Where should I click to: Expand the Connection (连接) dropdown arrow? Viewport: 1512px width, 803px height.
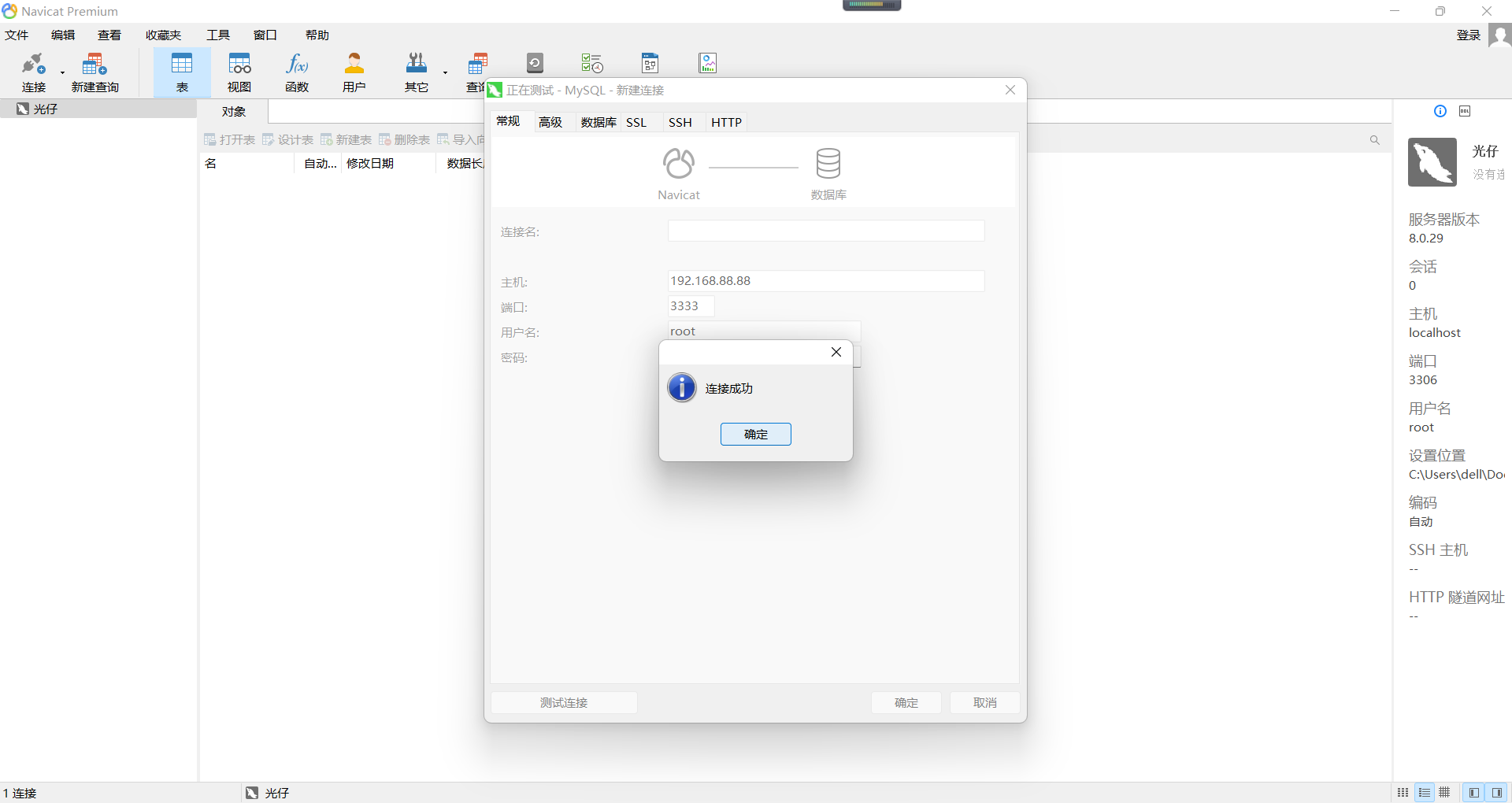tap(62, 72)
